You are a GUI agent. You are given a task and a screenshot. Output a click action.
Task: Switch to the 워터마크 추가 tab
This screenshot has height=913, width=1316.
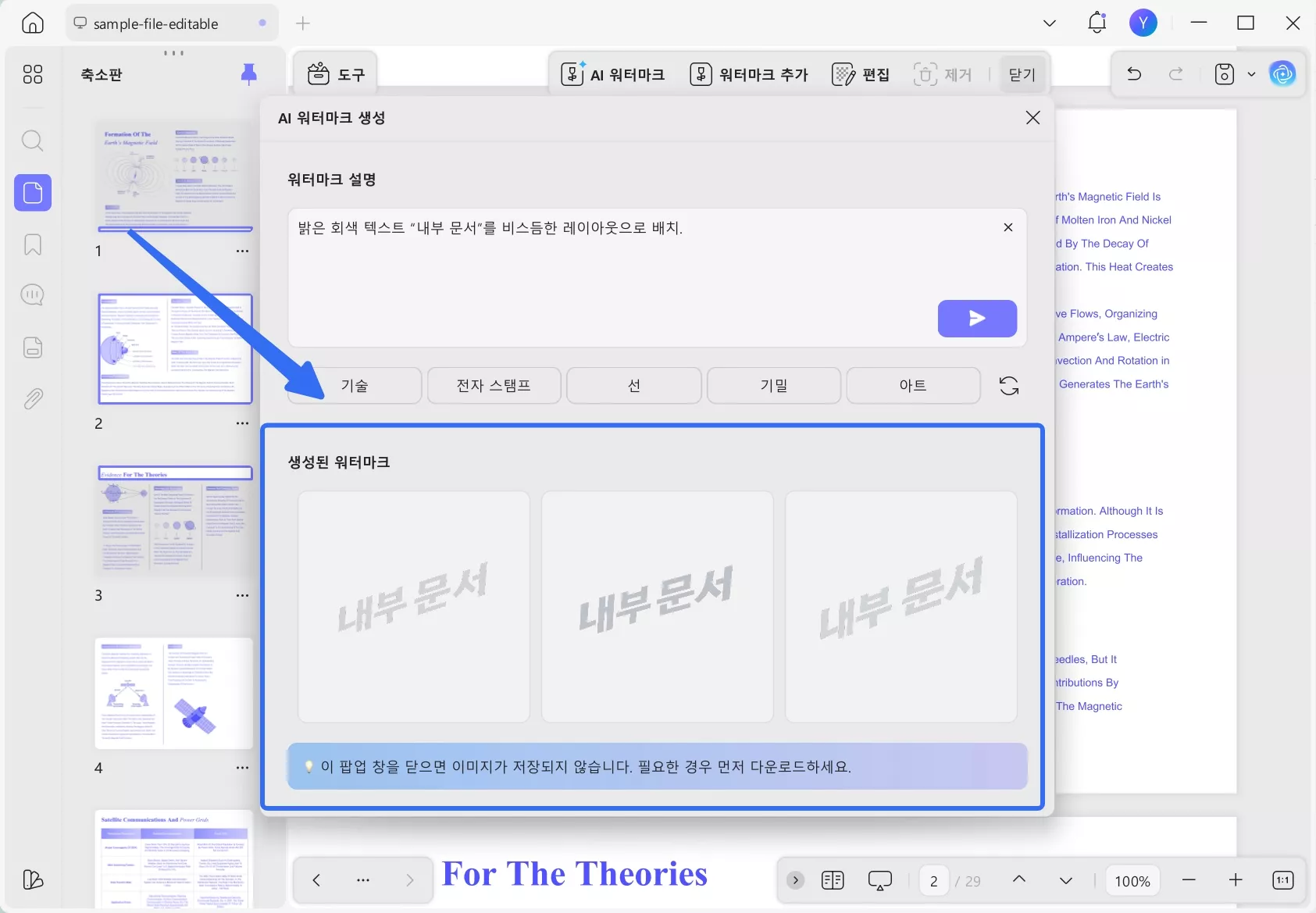pos(750,74)
